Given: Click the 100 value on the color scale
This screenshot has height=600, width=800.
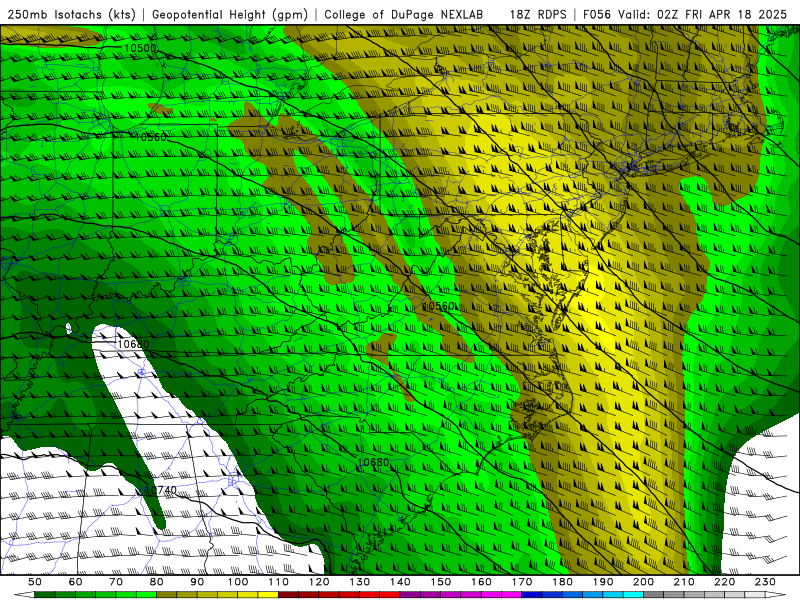Looking at the screenshot, I should click(x=238, y=582).
